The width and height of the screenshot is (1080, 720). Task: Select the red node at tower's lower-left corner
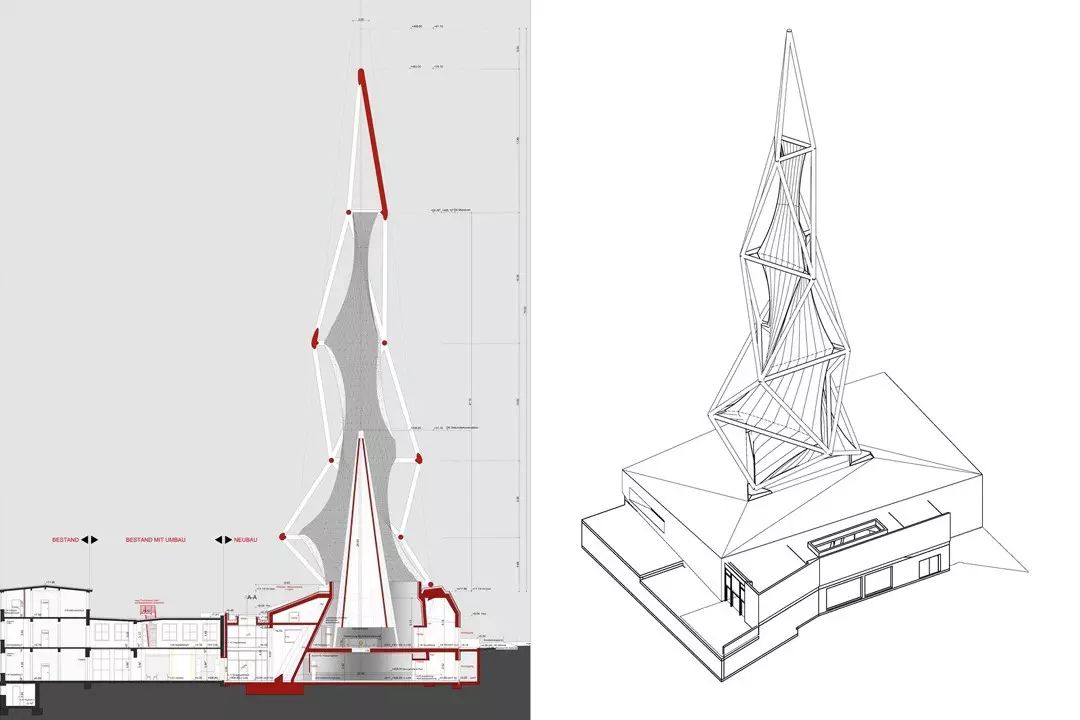(x=284, y=538)
